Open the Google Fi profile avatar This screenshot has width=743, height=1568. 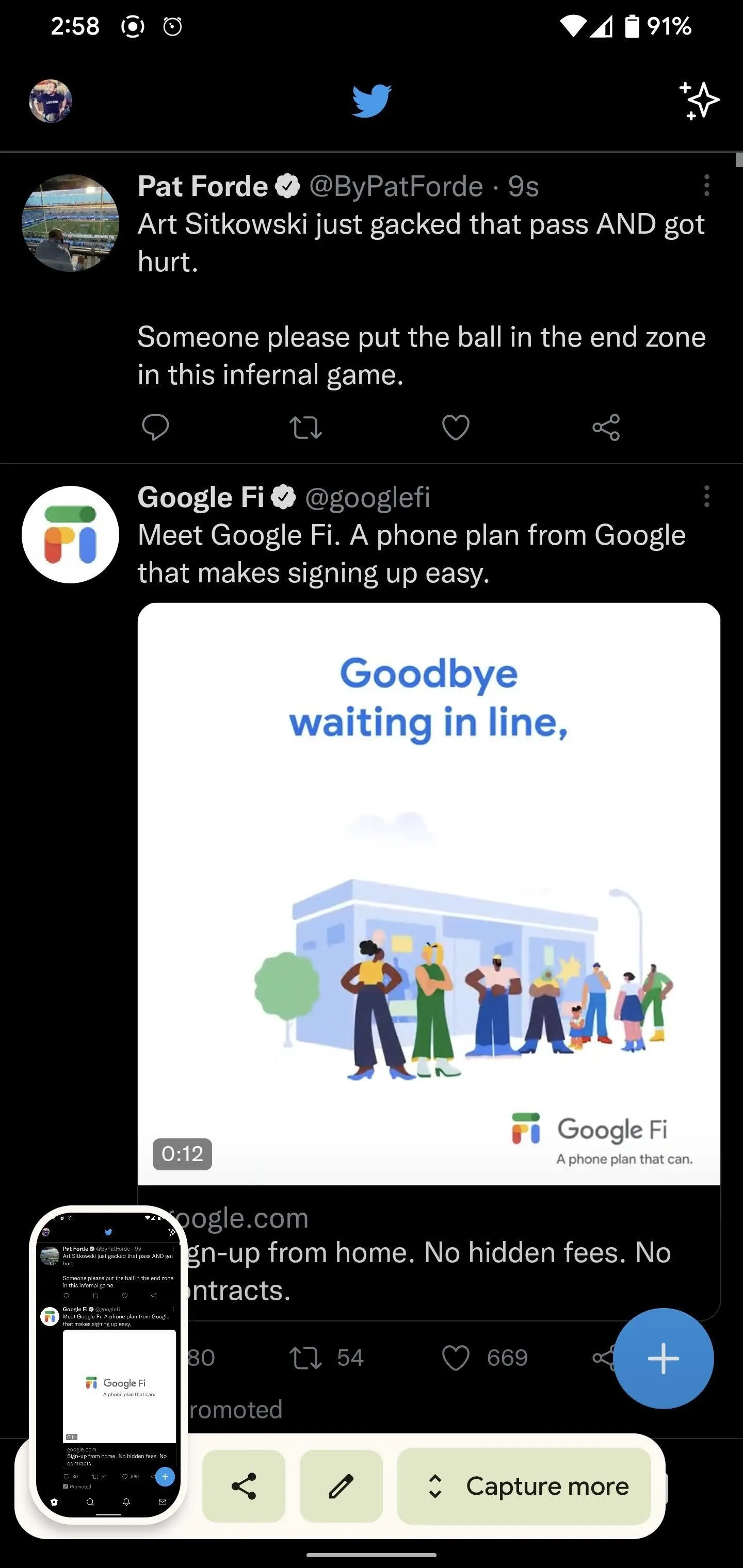click(x=70, y=534)
